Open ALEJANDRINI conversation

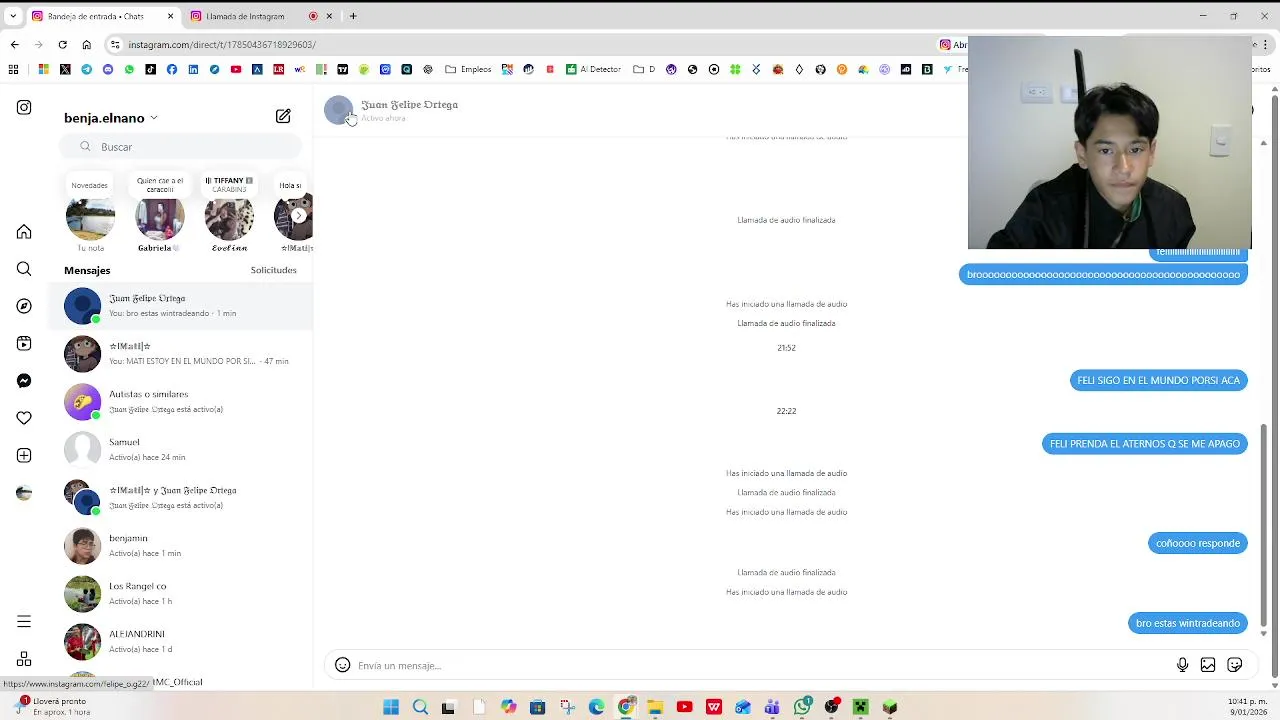pos(181,641)
